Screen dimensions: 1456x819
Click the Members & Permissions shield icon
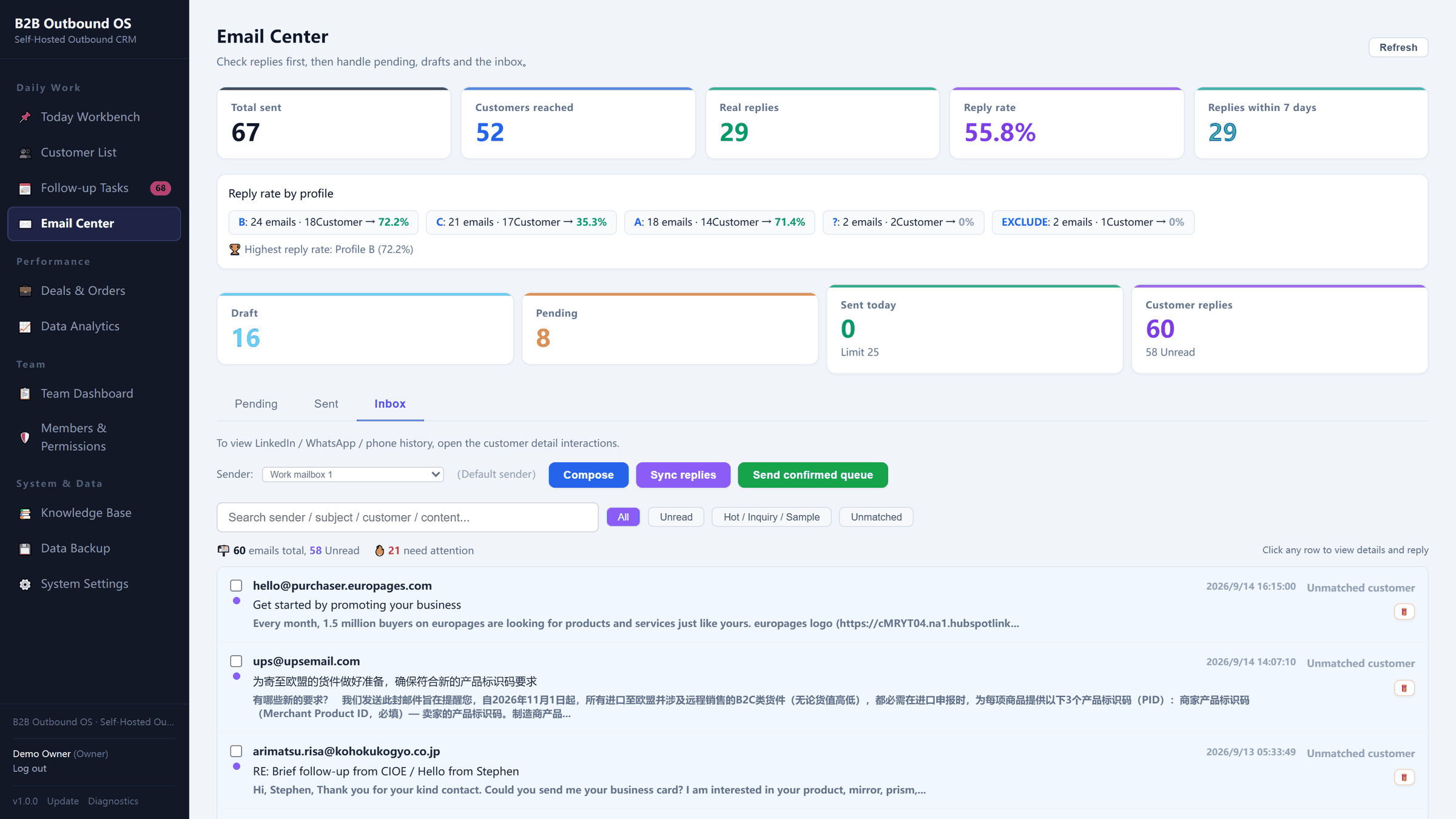[x=25, y=437]
